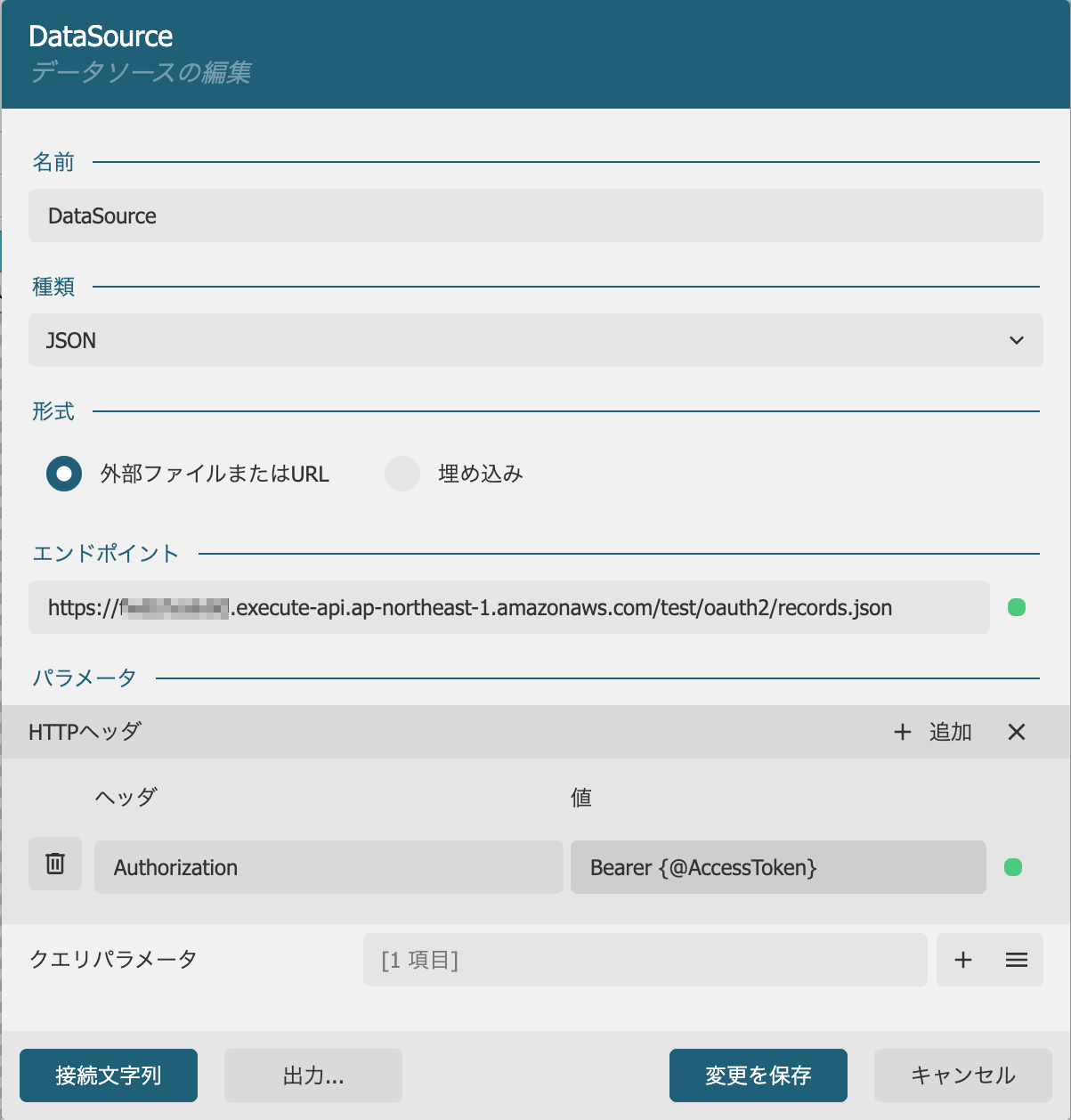Image resolution: width=1071 pixels, height=1120 pixels.
Task: Click the 出力... button
Action: coord(313,1075)
